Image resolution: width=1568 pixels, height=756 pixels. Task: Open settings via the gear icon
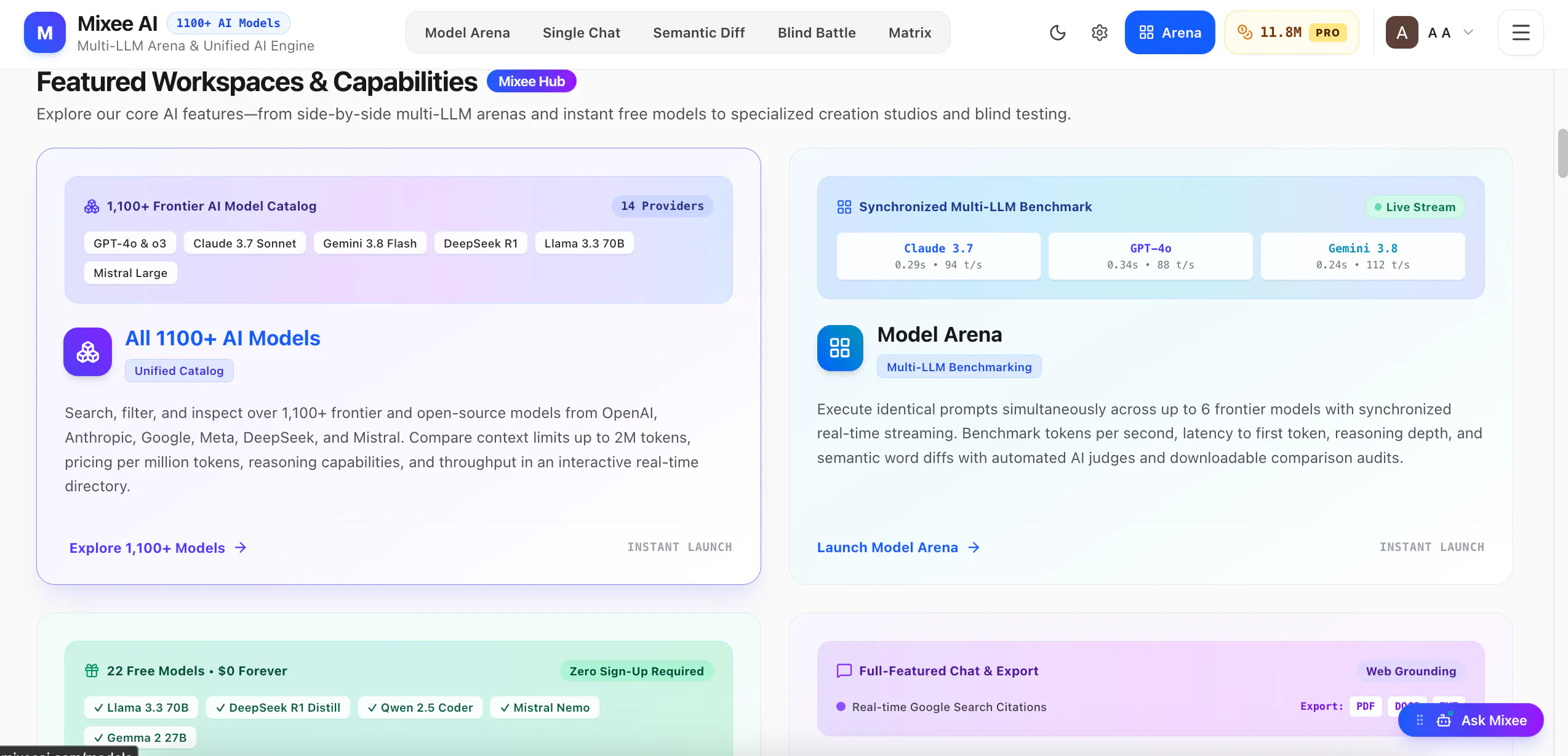[x=1100, y=33]
